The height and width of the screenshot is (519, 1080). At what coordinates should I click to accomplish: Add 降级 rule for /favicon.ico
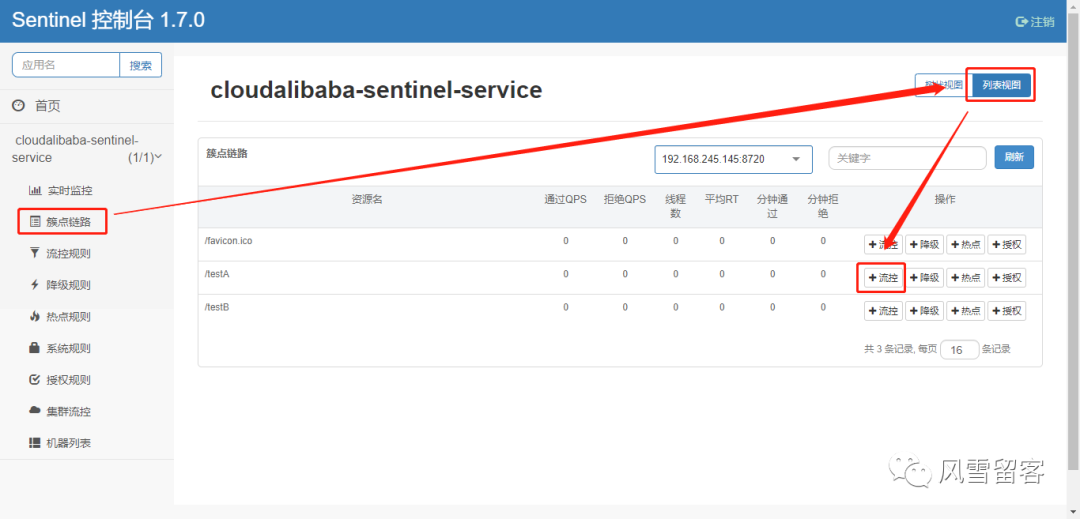click(924, 244)
